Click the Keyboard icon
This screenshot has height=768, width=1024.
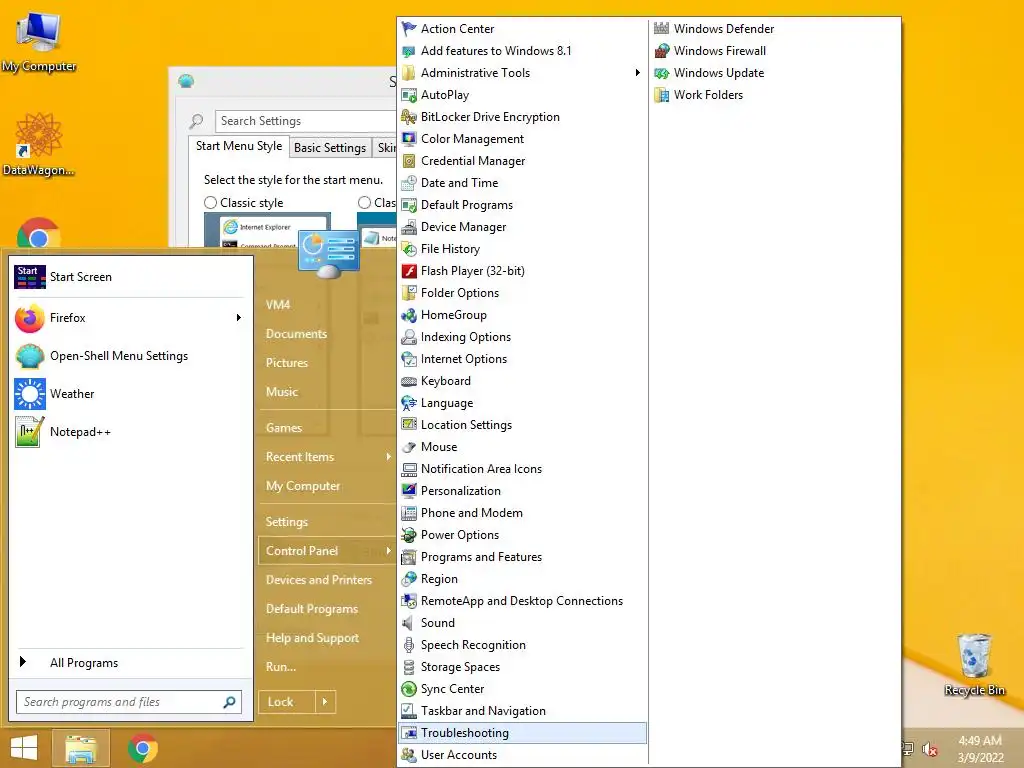409,381
